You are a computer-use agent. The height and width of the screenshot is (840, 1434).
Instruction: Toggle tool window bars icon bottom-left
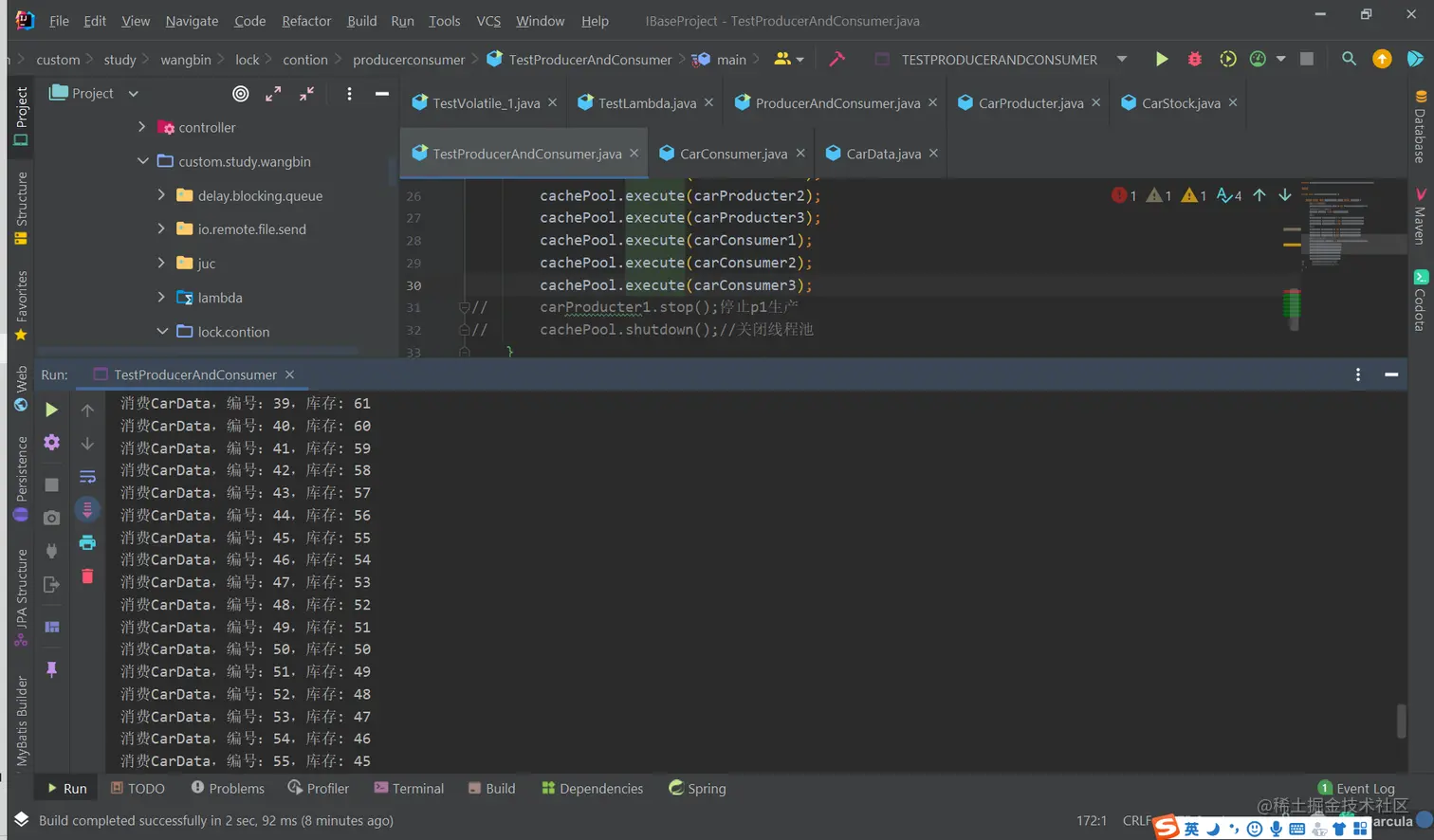pos(21,819)
